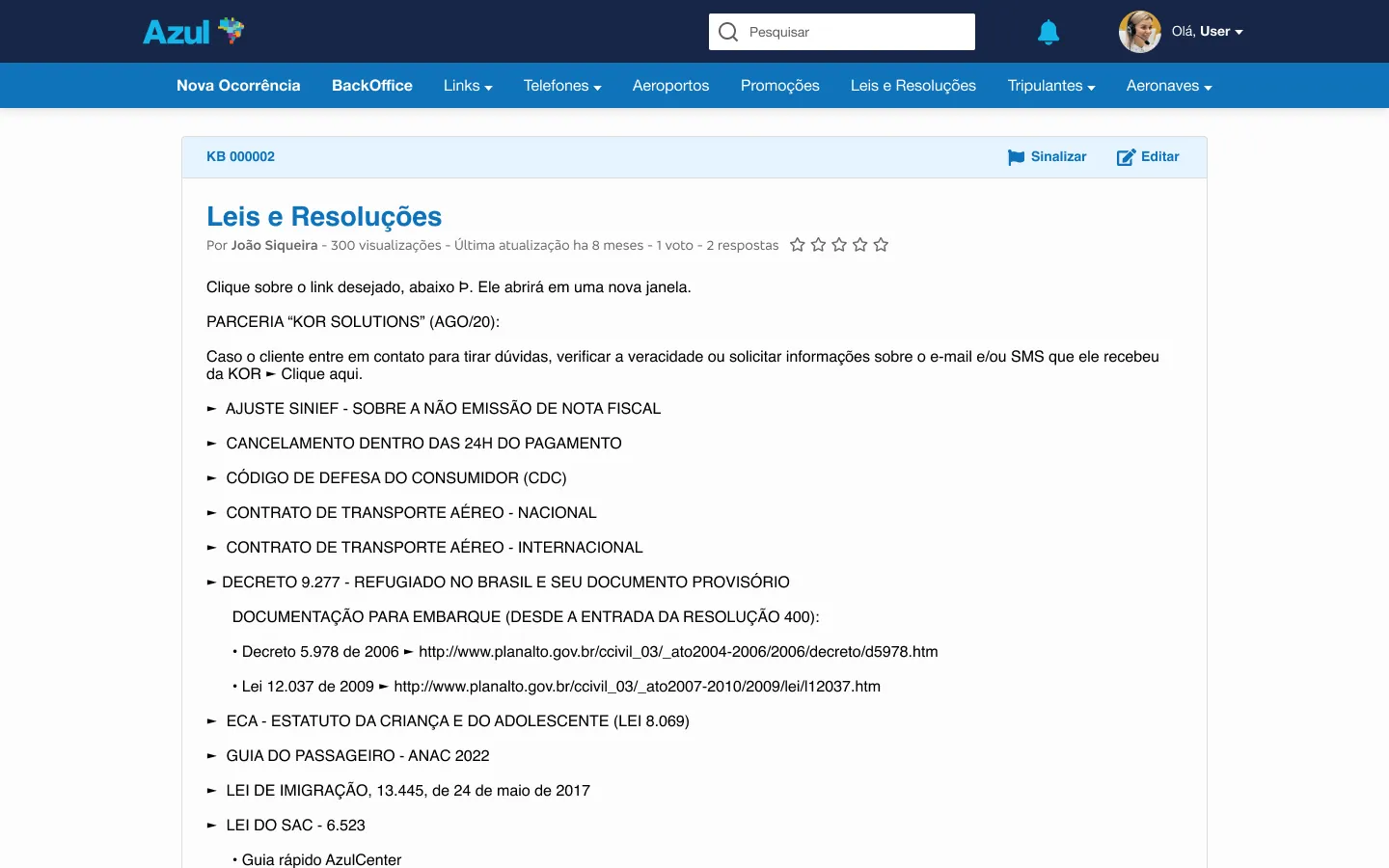Open LEI DE IMIGRAÇÃO 13.445 link

coord(408,791)
